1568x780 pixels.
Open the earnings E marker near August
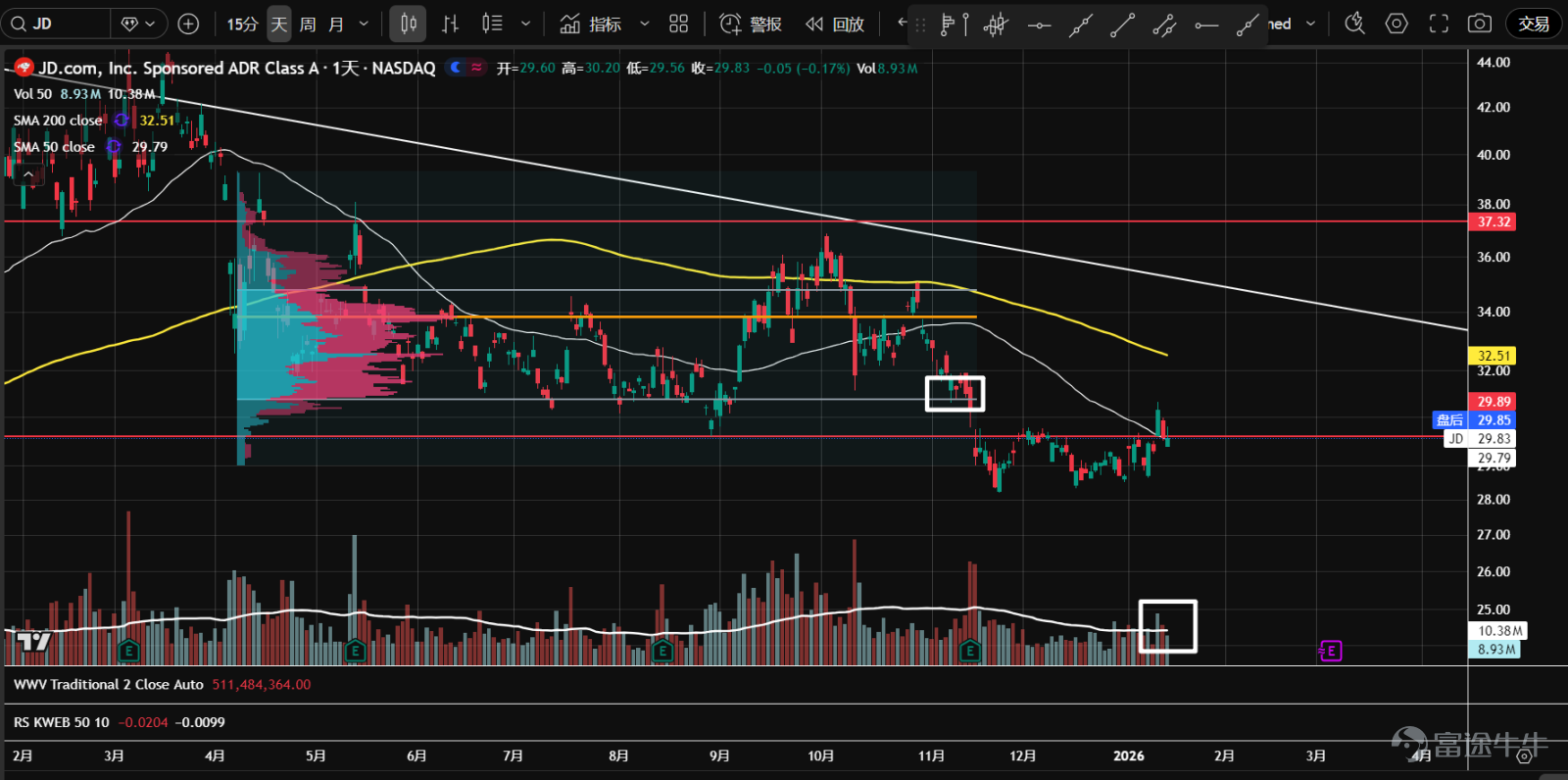coord(661,651)
